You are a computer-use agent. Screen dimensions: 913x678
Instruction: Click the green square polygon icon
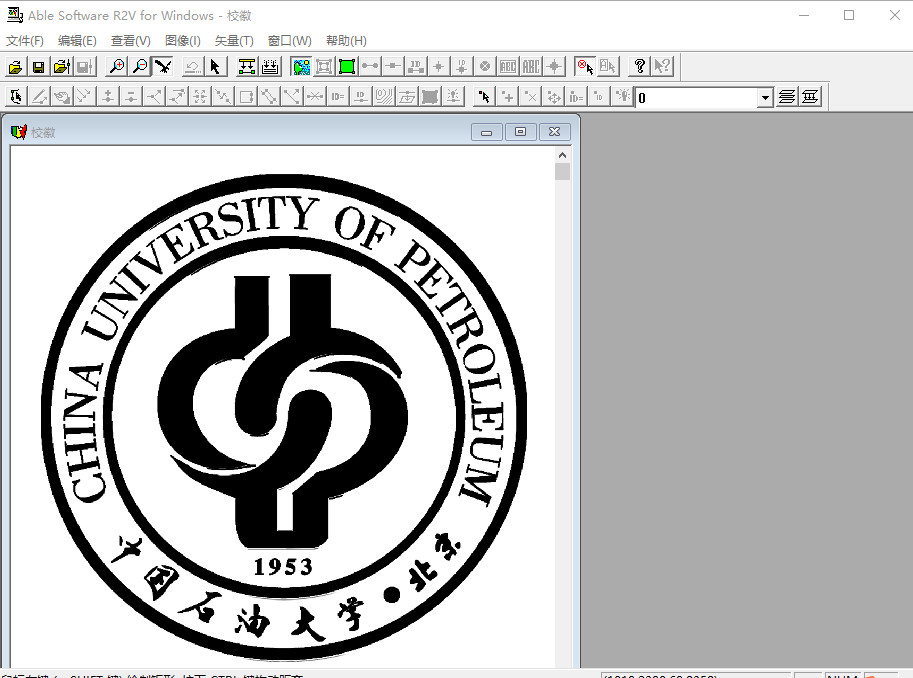[x=347, y=67]
